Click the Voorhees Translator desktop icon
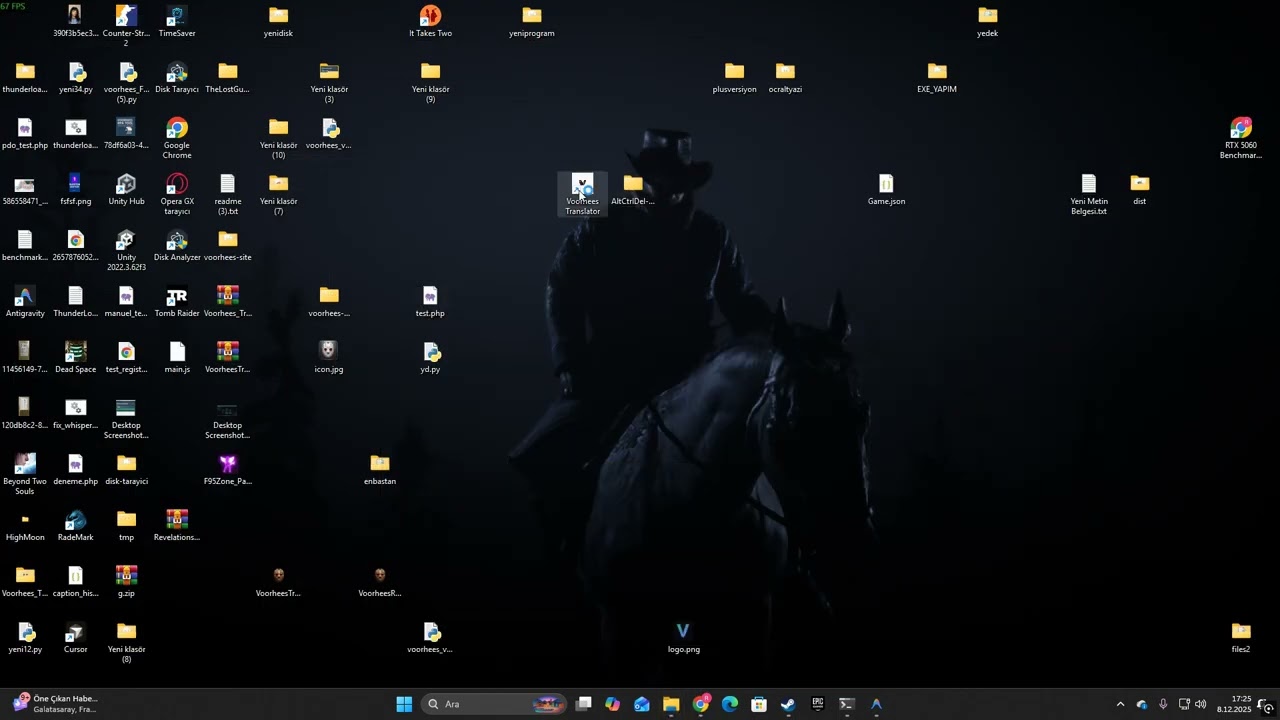This screenshot has width=1280, height=720. [583, 194]
